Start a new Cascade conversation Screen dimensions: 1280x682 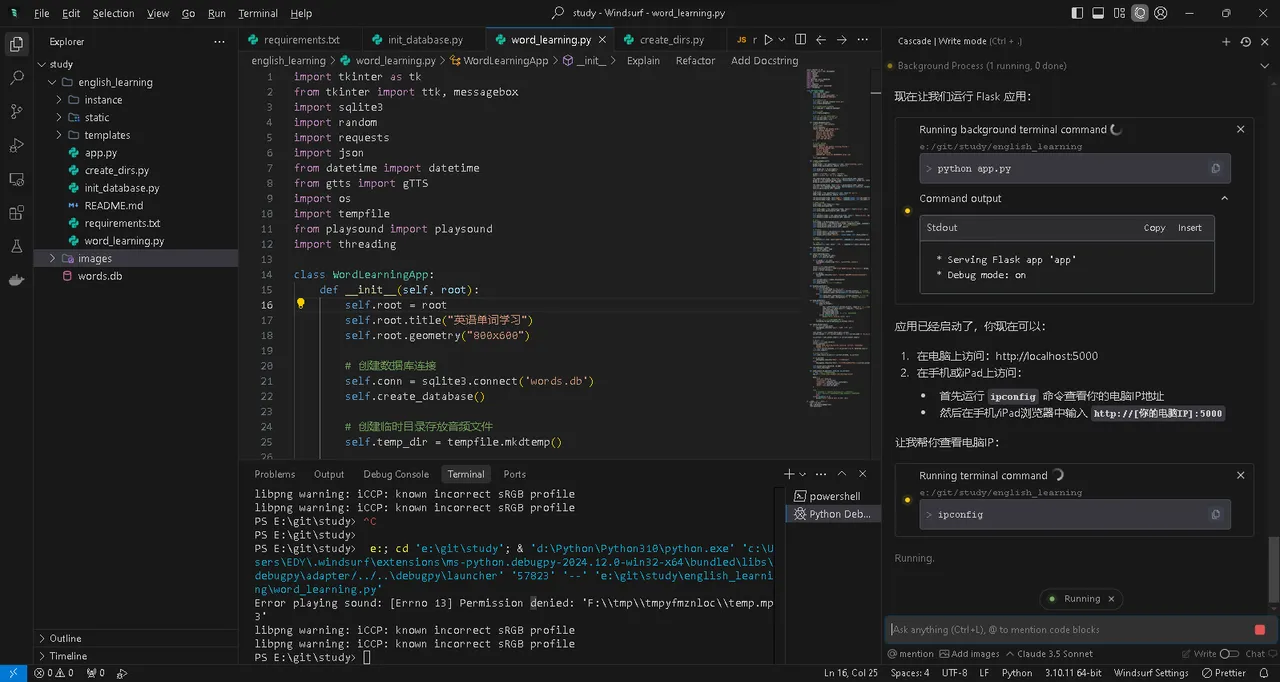[1226, 42]
